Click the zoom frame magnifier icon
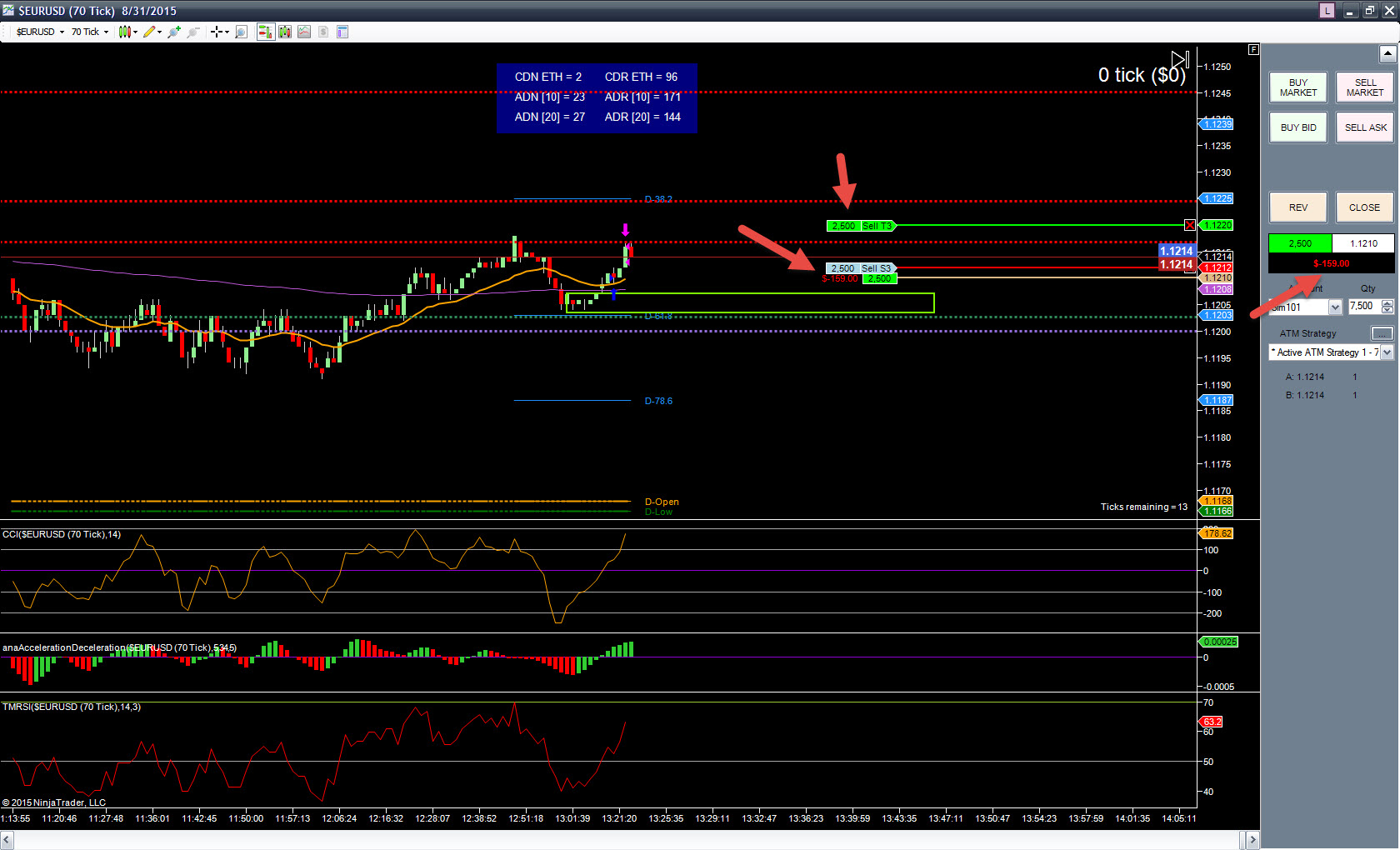The height and width of the screenshot is (850, 1400). (x=241, y=32)
